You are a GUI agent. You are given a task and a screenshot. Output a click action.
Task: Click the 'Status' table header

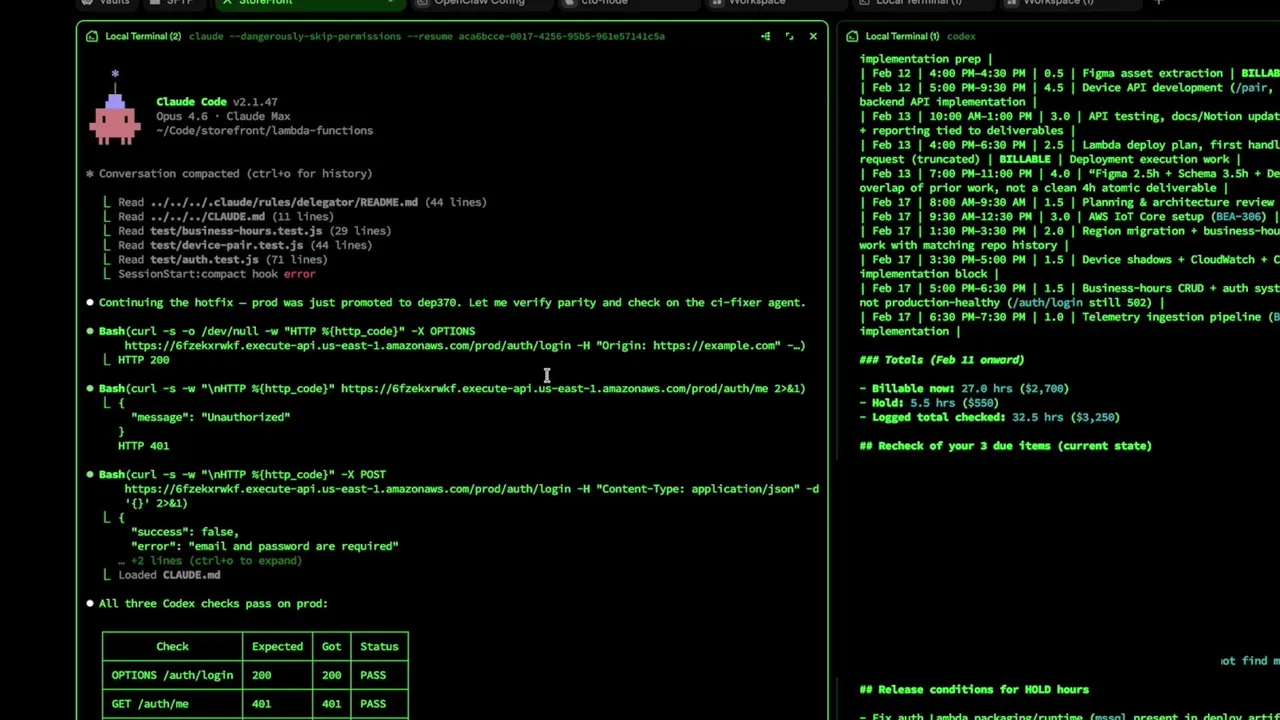(x=379, y=647)
